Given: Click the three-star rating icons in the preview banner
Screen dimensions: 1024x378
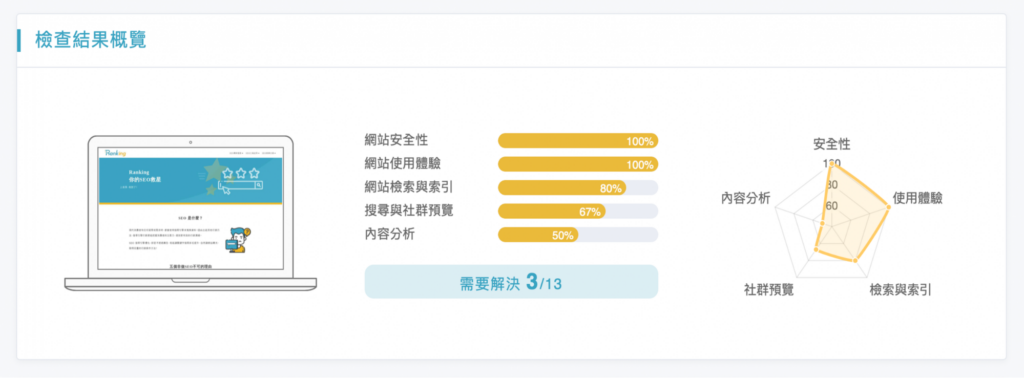Looking at the screenshot, I should click(241, 173).
